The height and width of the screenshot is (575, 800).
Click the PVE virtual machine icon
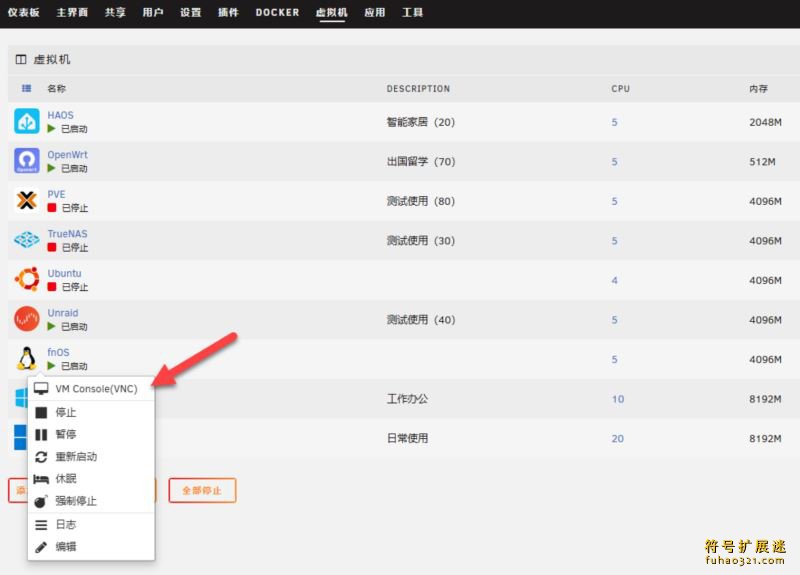(x=27, y=200)
